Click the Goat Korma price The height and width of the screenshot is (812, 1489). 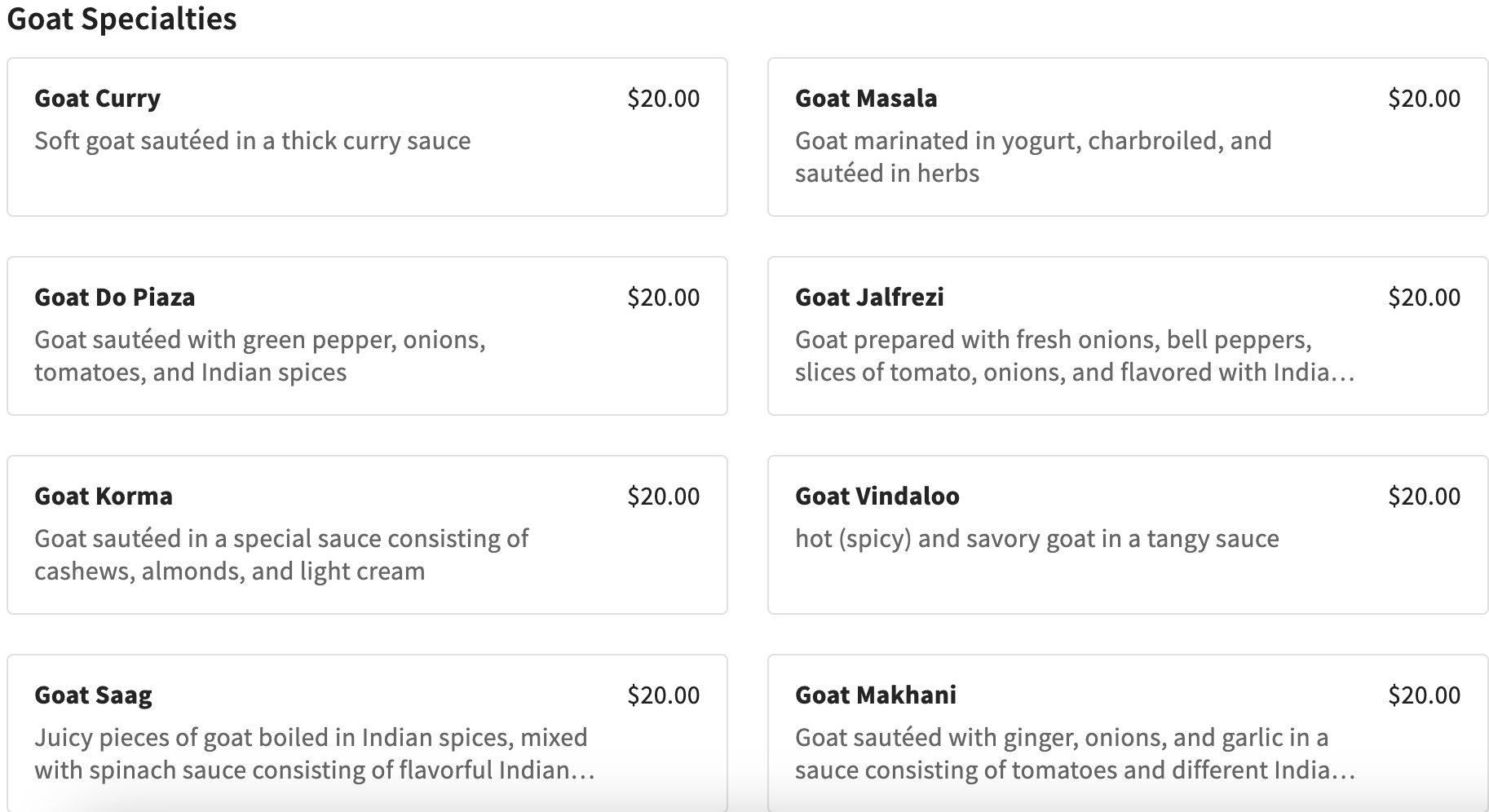663,496
